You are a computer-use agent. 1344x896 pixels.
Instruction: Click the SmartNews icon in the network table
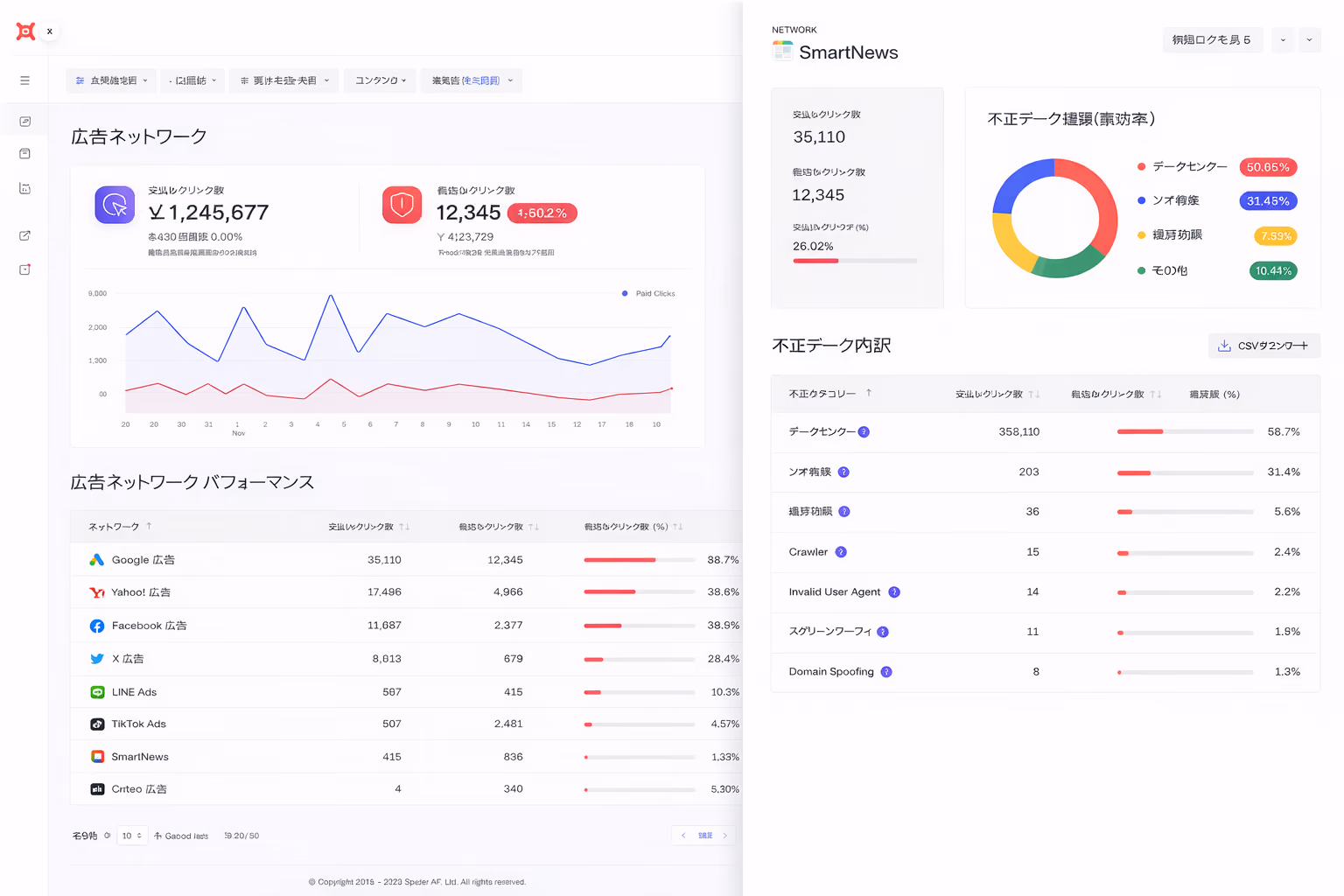[97, 757]
